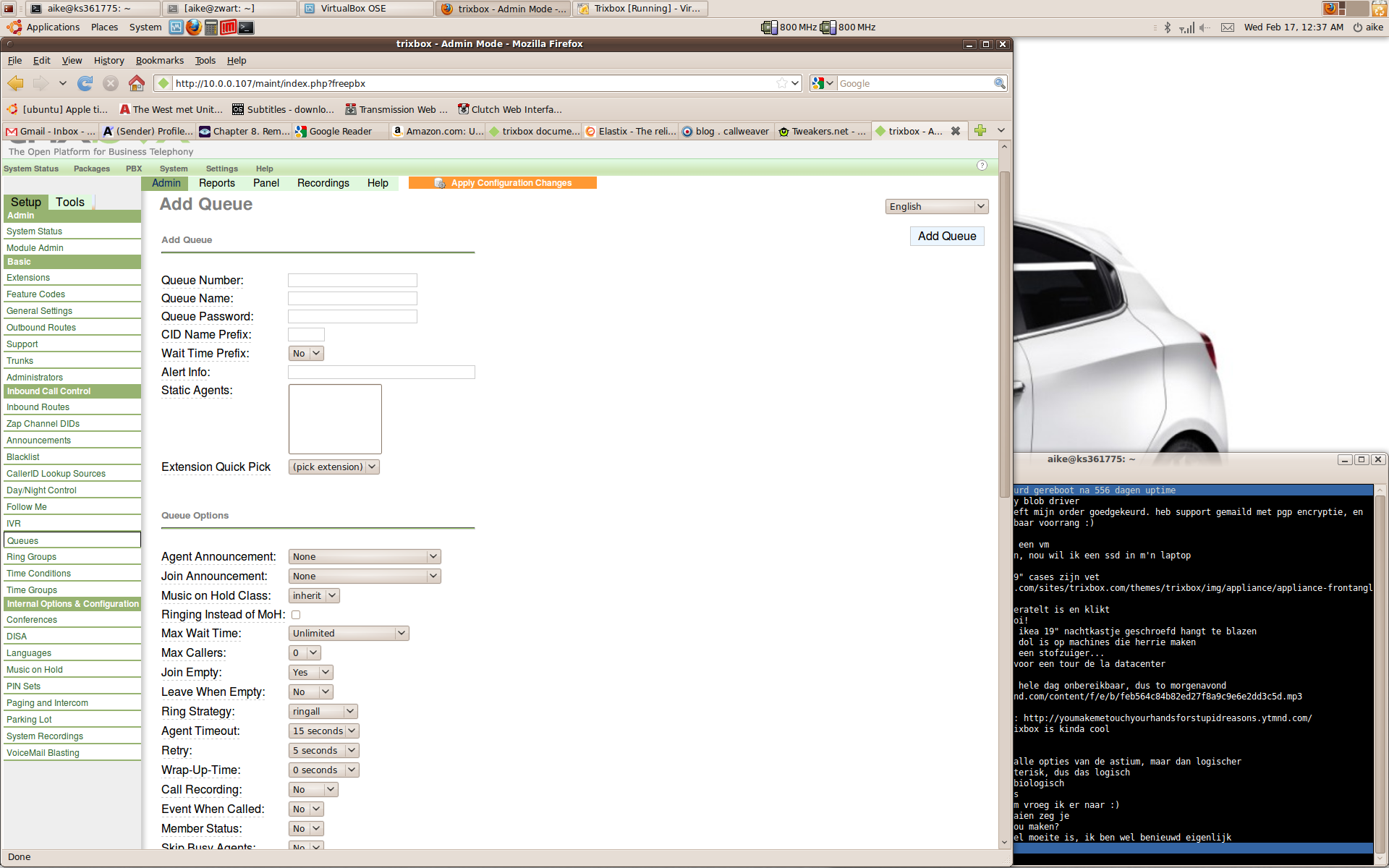Open the Firefox History menu
This screenshot has width=1389, height=868.
(x=109, y=61)
